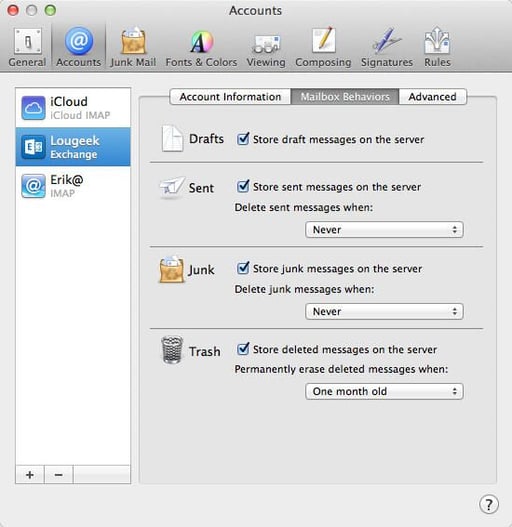Add a new account with plus button

pyautogui.click(x=30, y=475)
